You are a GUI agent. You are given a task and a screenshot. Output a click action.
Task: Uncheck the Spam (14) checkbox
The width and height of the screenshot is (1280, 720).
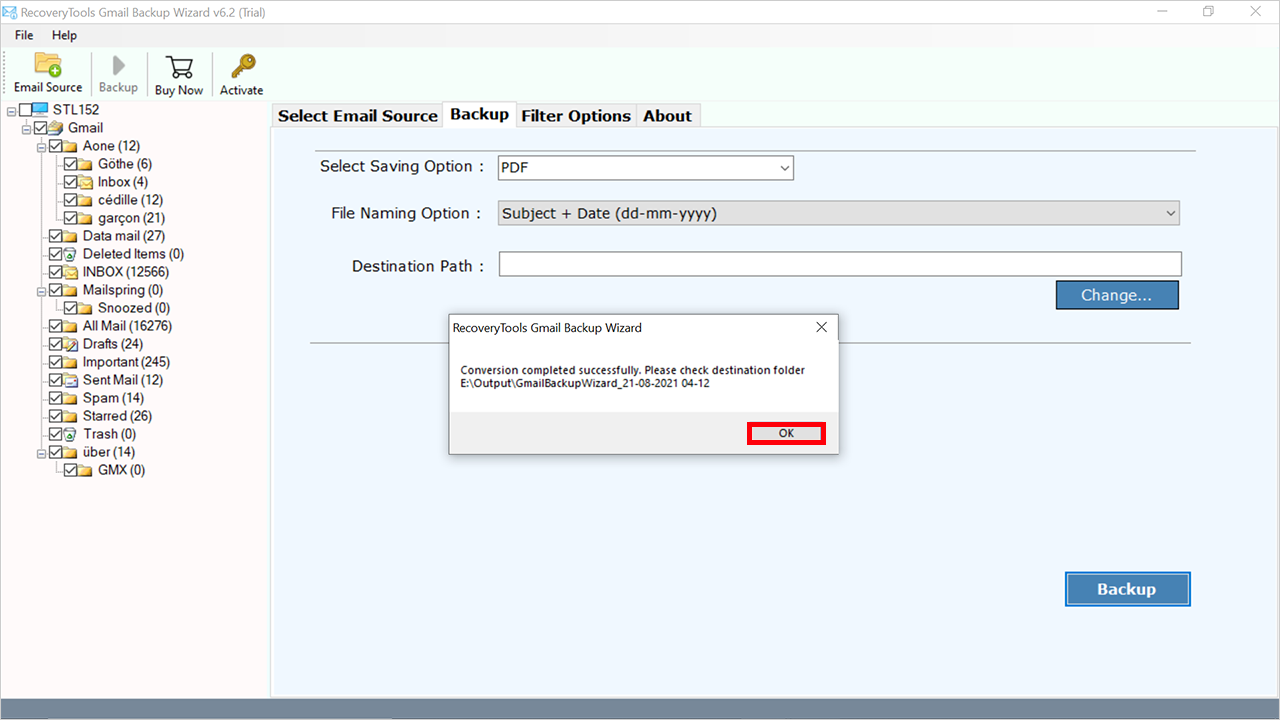[x=55, y=398]
